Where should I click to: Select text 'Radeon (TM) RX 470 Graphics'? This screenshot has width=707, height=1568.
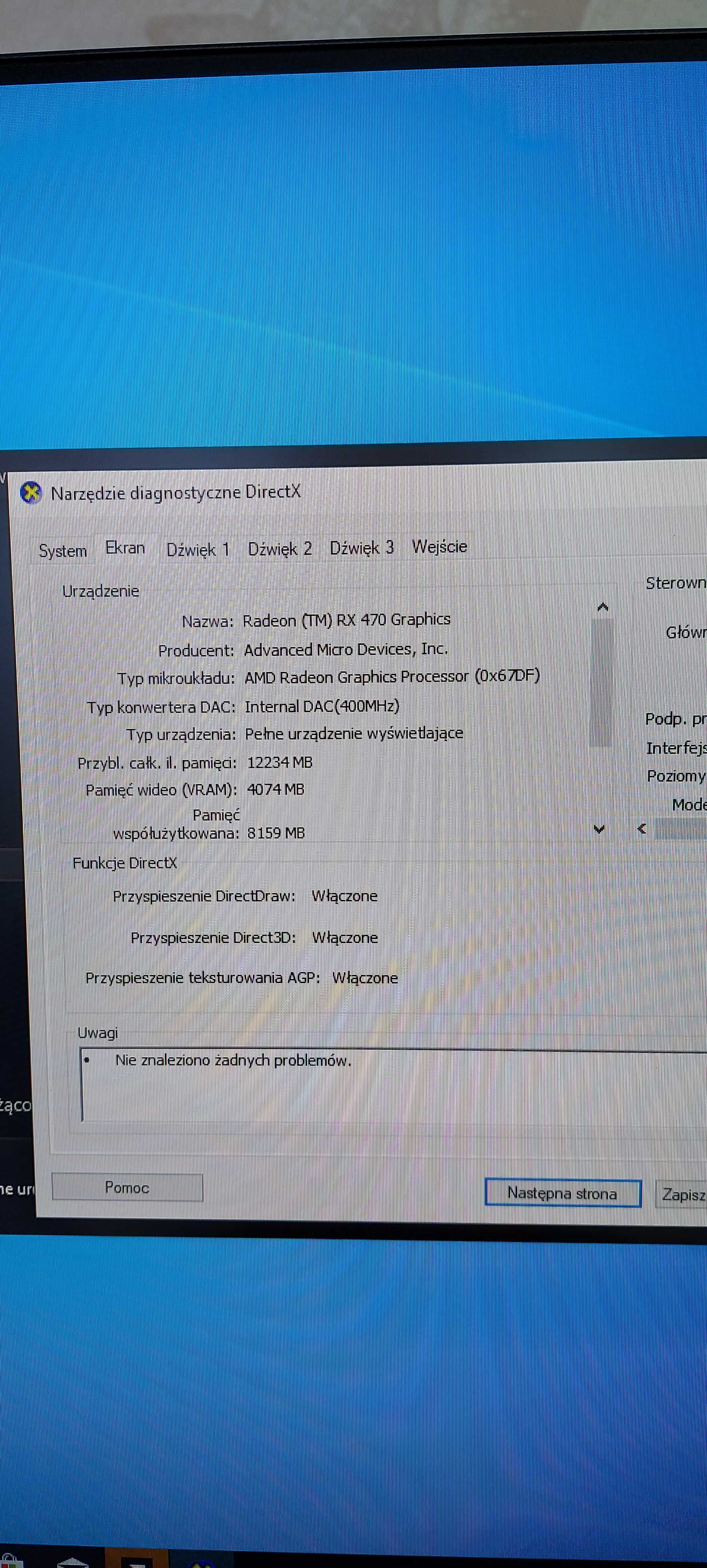(346, 620)
